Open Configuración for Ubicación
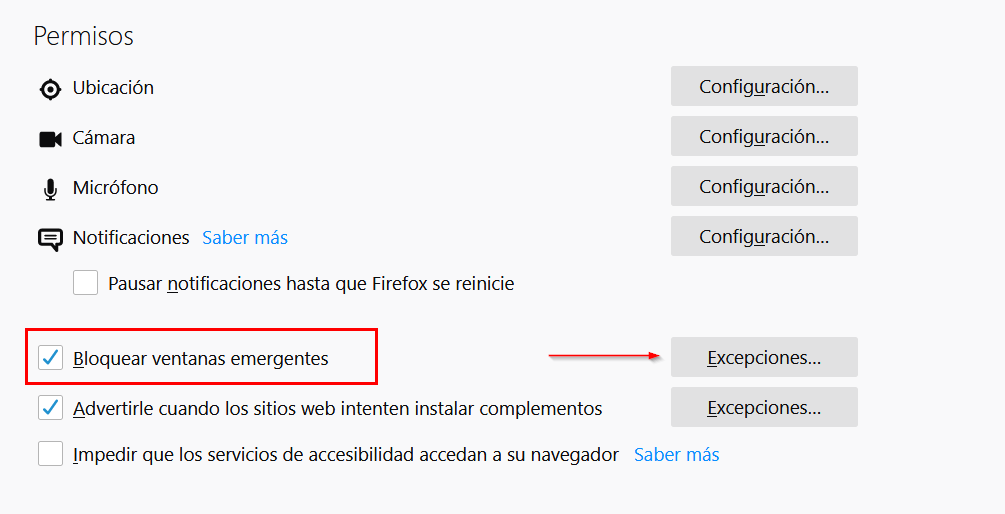The width and height of the screenshot is (1005, 514). point(764,86)
